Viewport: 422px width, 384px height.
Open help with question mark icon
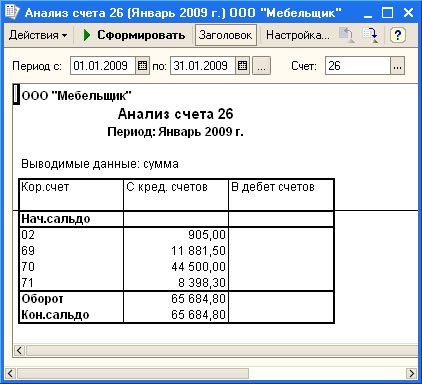coord(397,35)
